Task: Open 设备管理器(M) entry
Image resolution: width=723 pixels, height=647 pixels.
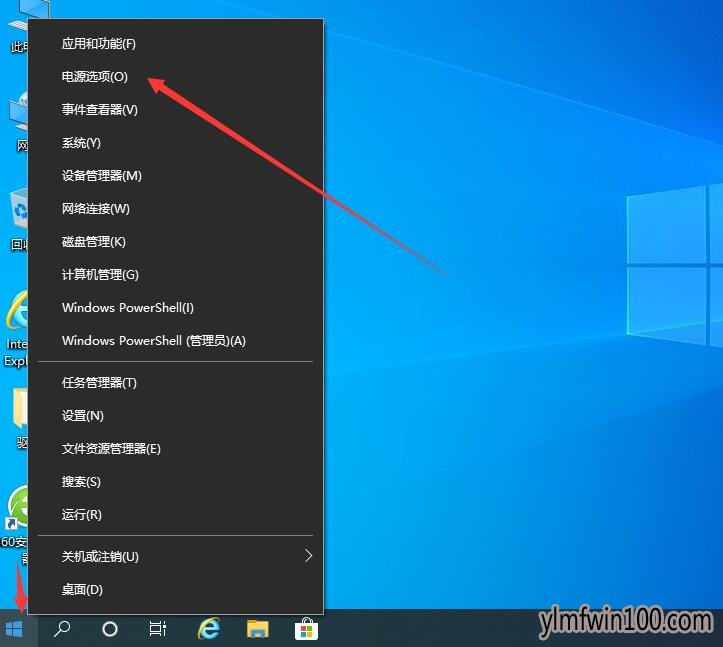Action: 175,176
